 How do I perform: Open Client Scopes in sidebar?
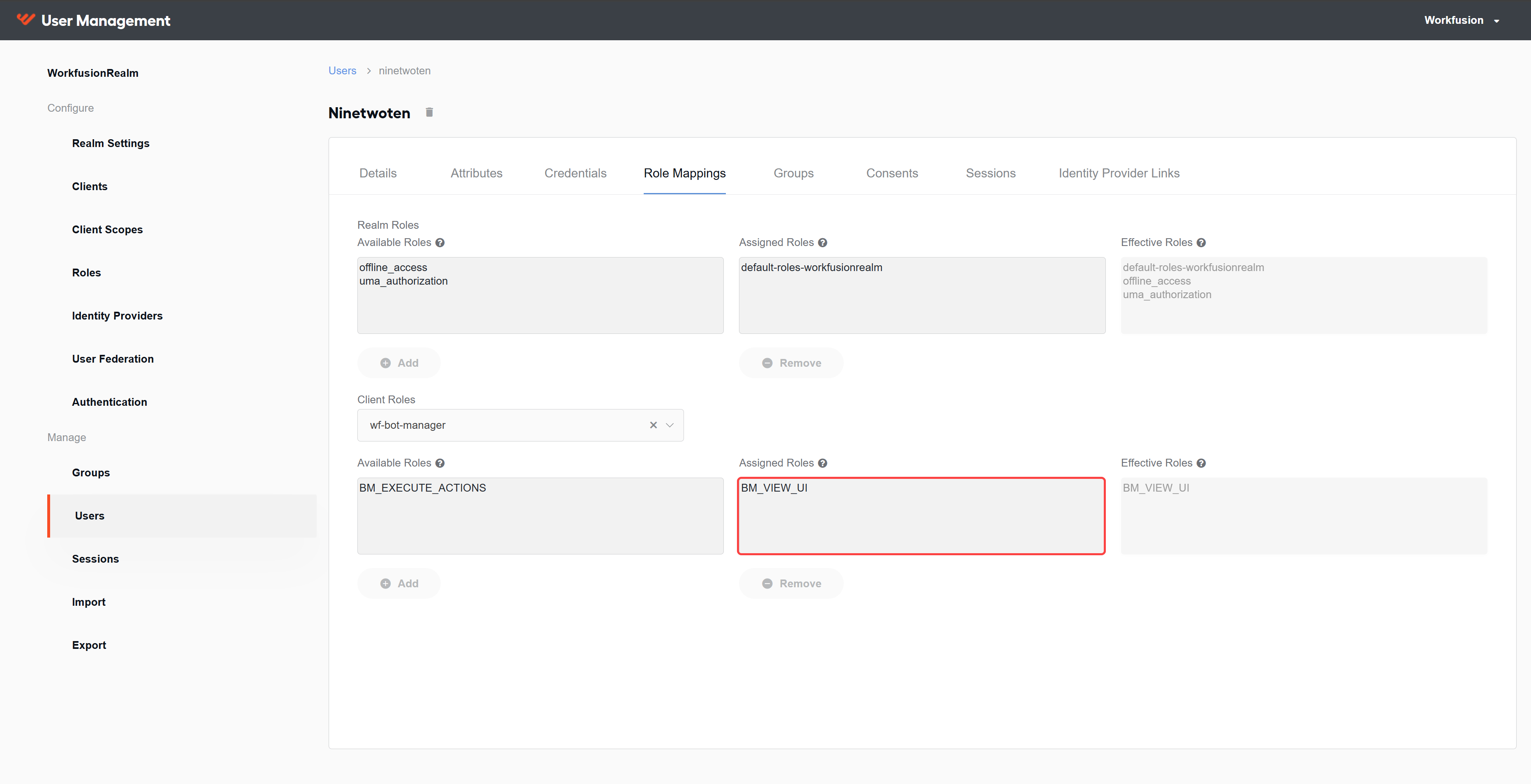(x=108, y=230)
